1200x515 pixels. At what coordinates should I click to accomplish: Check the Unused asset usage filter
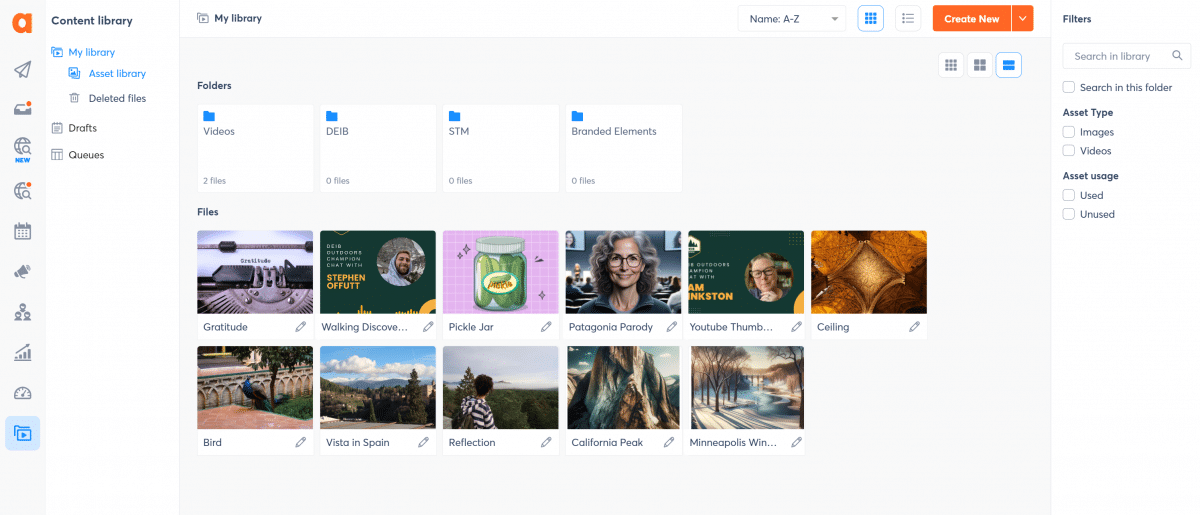click(x=1069, y=214)
